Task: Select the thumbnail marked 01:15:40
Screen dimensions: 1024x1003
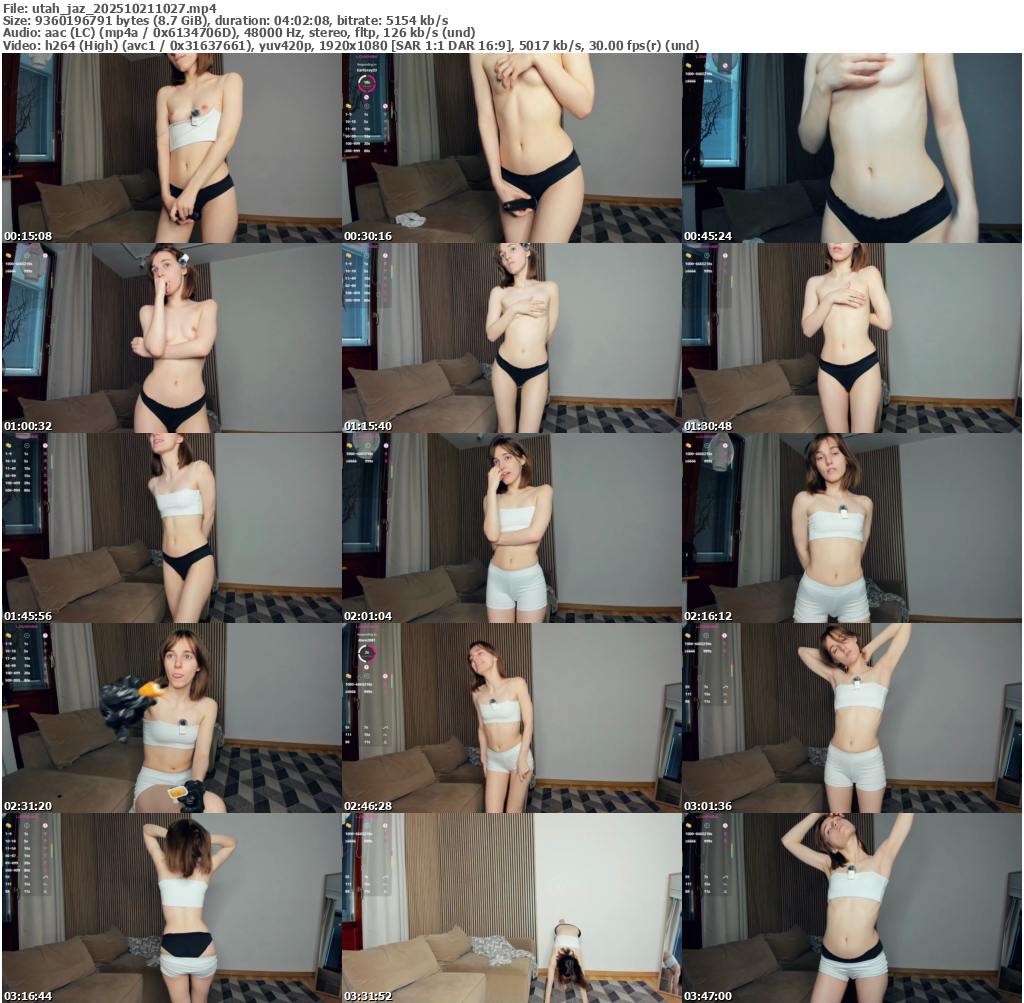Action: click(x=511, y=338)
